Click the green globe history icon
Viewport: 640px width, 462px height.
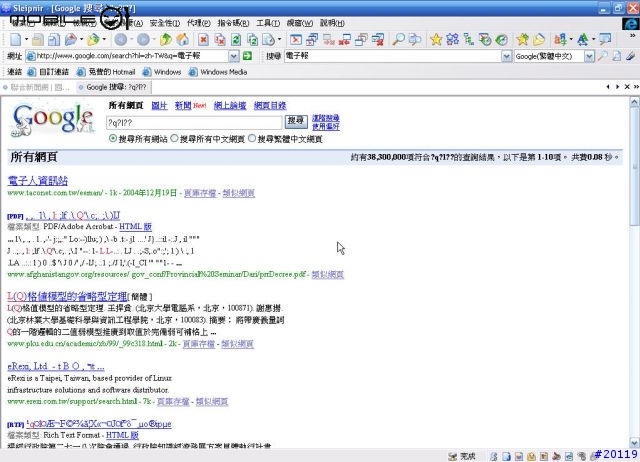(x=502, y=40)
